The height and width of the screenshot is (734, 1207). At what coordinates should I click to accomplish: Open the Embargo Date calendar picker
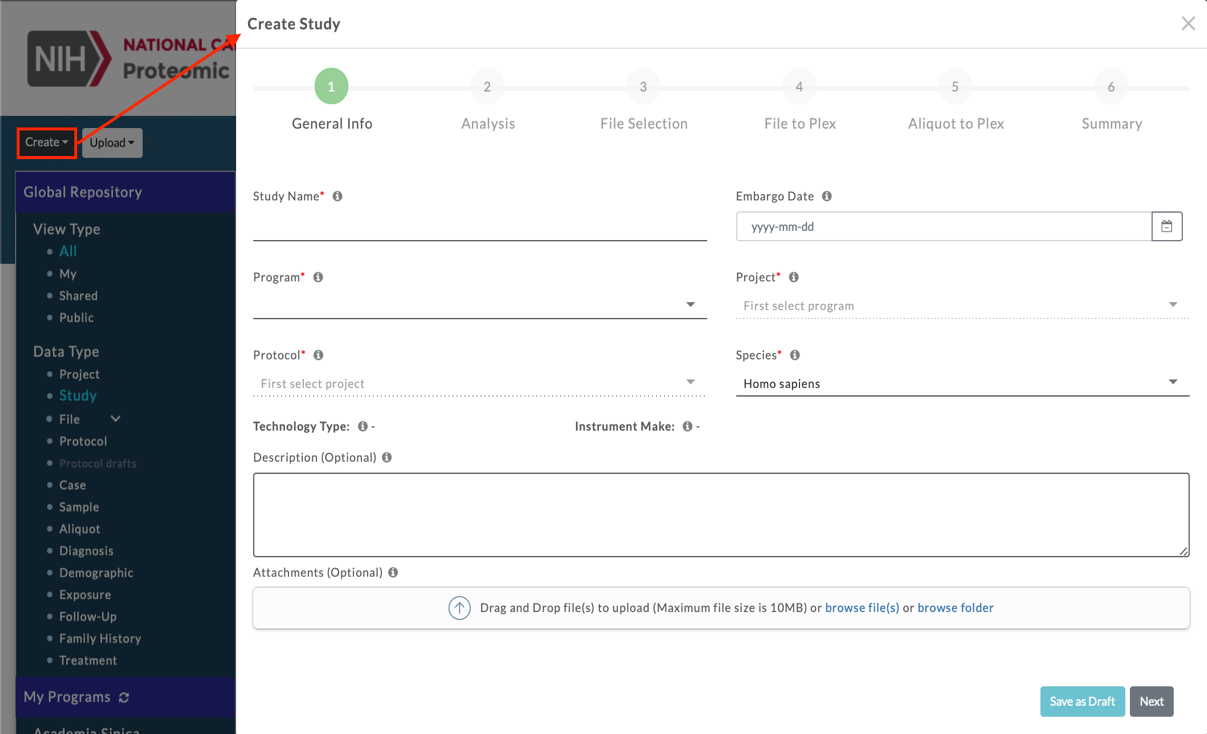1166,227
